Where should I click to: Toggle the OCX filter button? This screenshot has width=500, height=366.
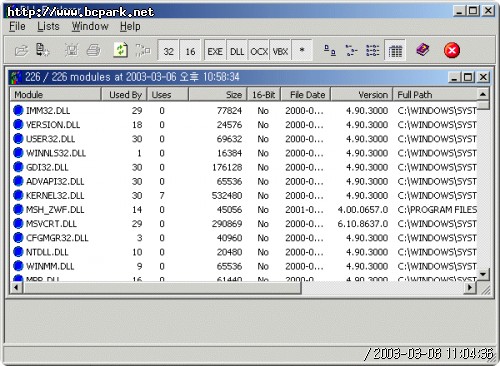click(259, 51)
